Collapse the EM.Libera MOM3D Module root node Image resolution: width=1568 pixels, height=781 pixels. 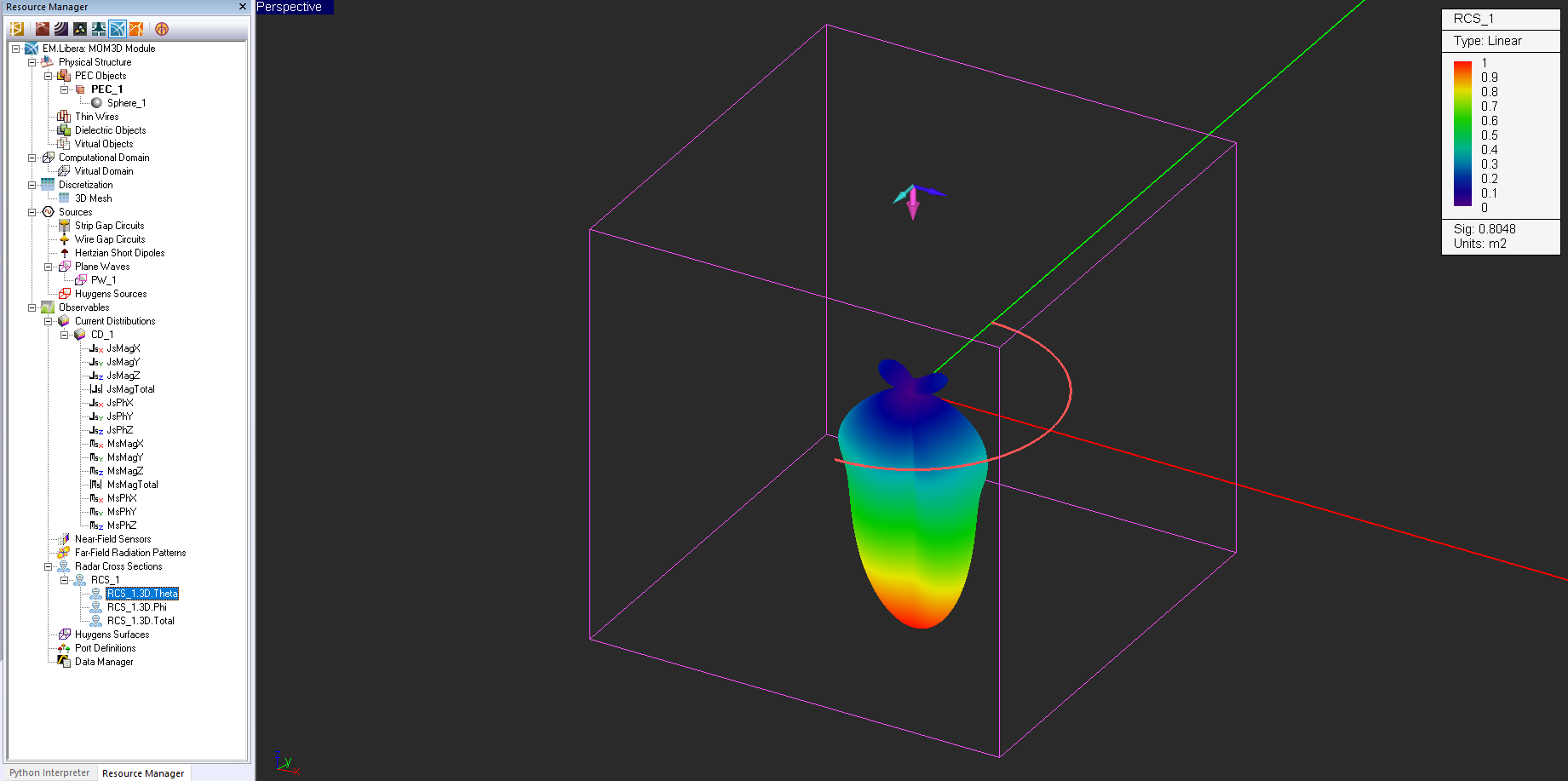coord(15,49)
